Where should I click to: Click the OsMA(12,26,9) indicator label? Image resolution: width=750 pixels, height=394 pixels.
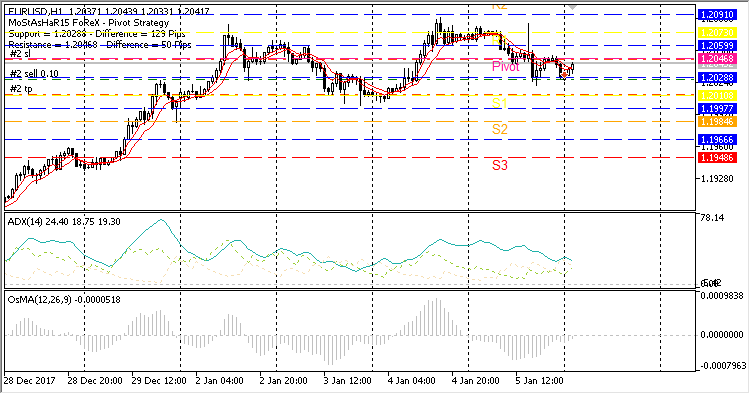pyautogui.click(x=64, y=300)
